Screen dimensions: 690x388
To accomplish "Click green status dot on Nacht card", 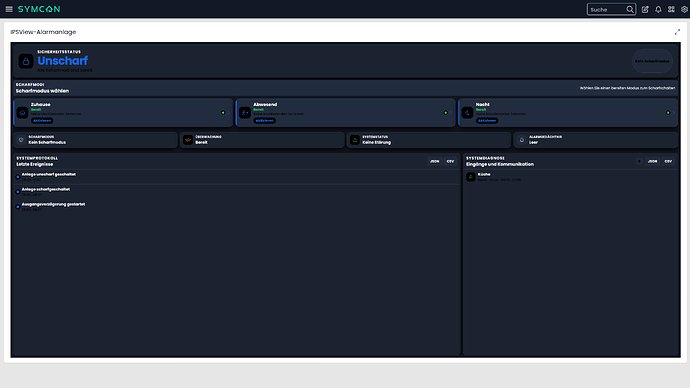I will [x=668, y=113].
